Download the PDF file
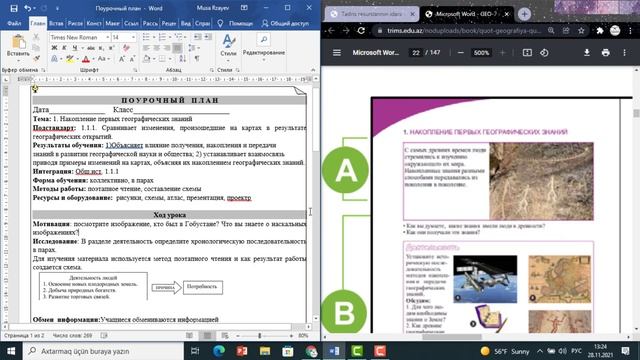The height and width of the screenshot is (360, 640). click(587, 53)
